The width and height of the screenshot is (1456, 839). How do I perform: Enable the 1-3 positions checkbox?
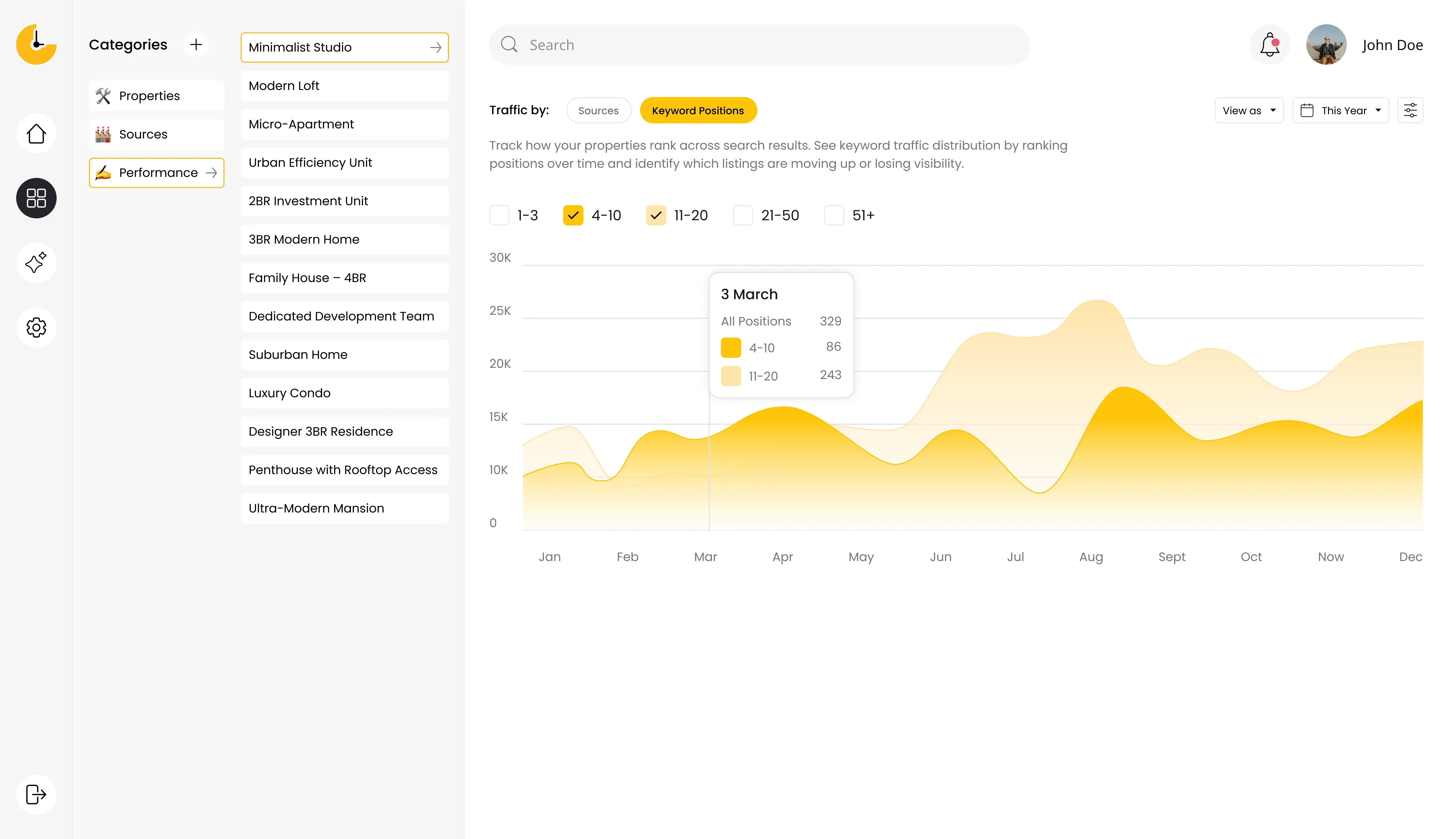[x=499, y=216]
